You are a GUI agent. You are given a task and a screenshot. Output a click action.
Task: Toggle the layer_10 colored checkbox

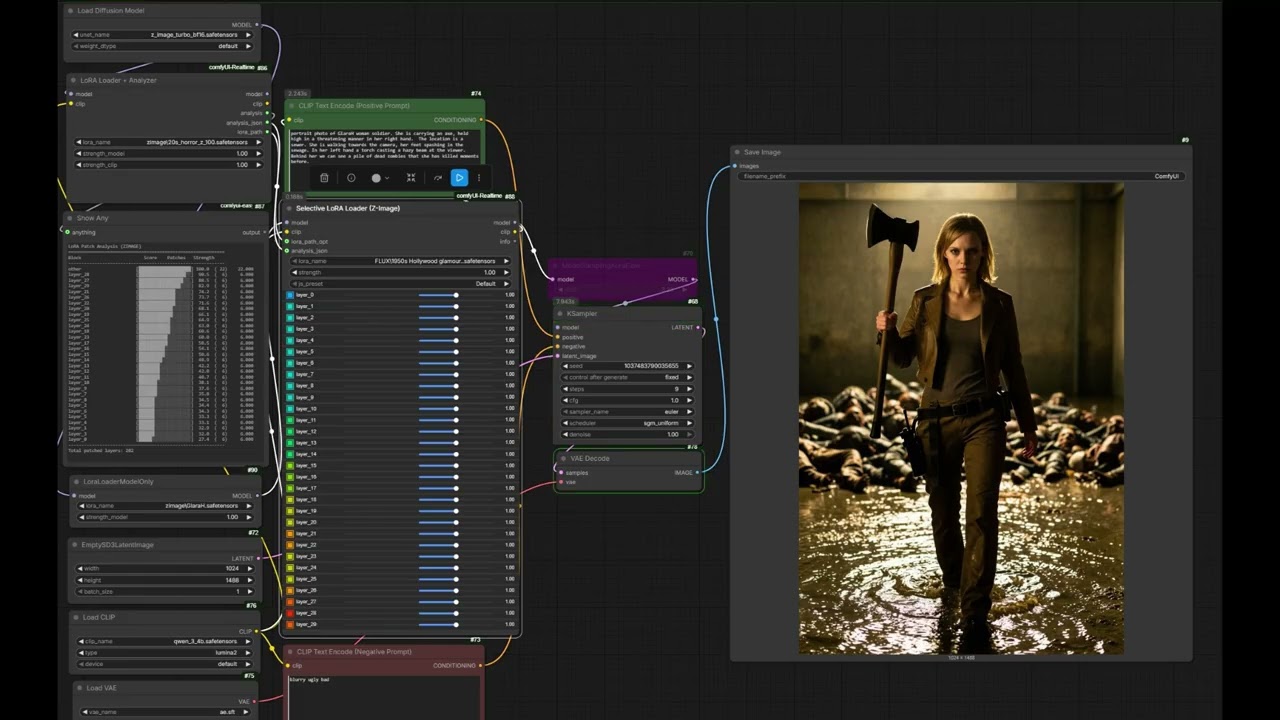(x=290, y=409)
